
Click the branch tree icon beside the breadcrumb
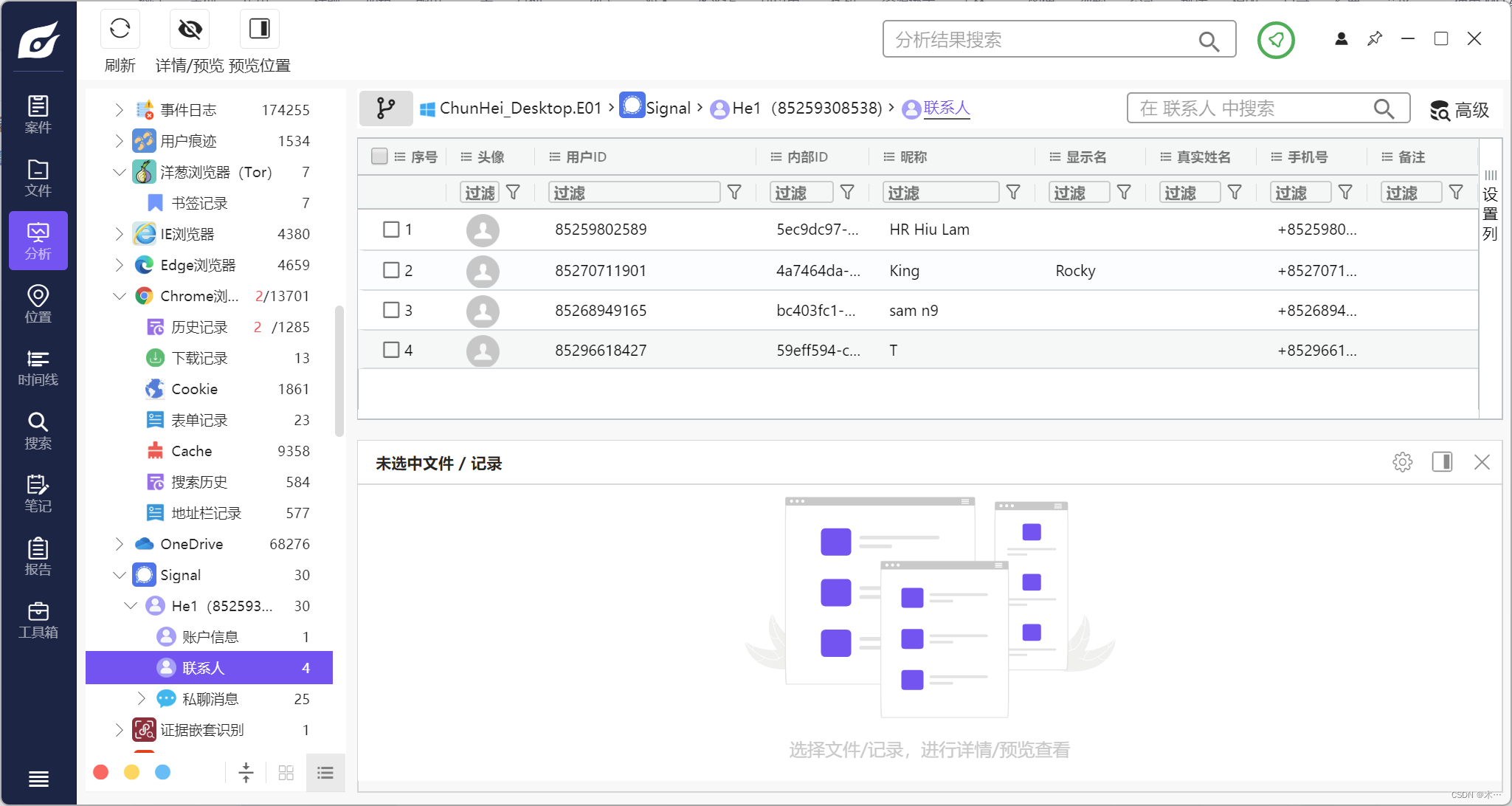coord(385,108)
